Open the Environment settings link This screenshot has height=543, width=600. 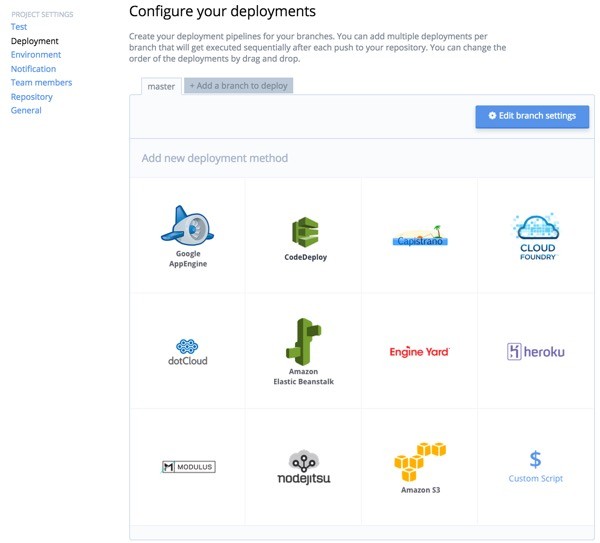(x=36, y=55)
